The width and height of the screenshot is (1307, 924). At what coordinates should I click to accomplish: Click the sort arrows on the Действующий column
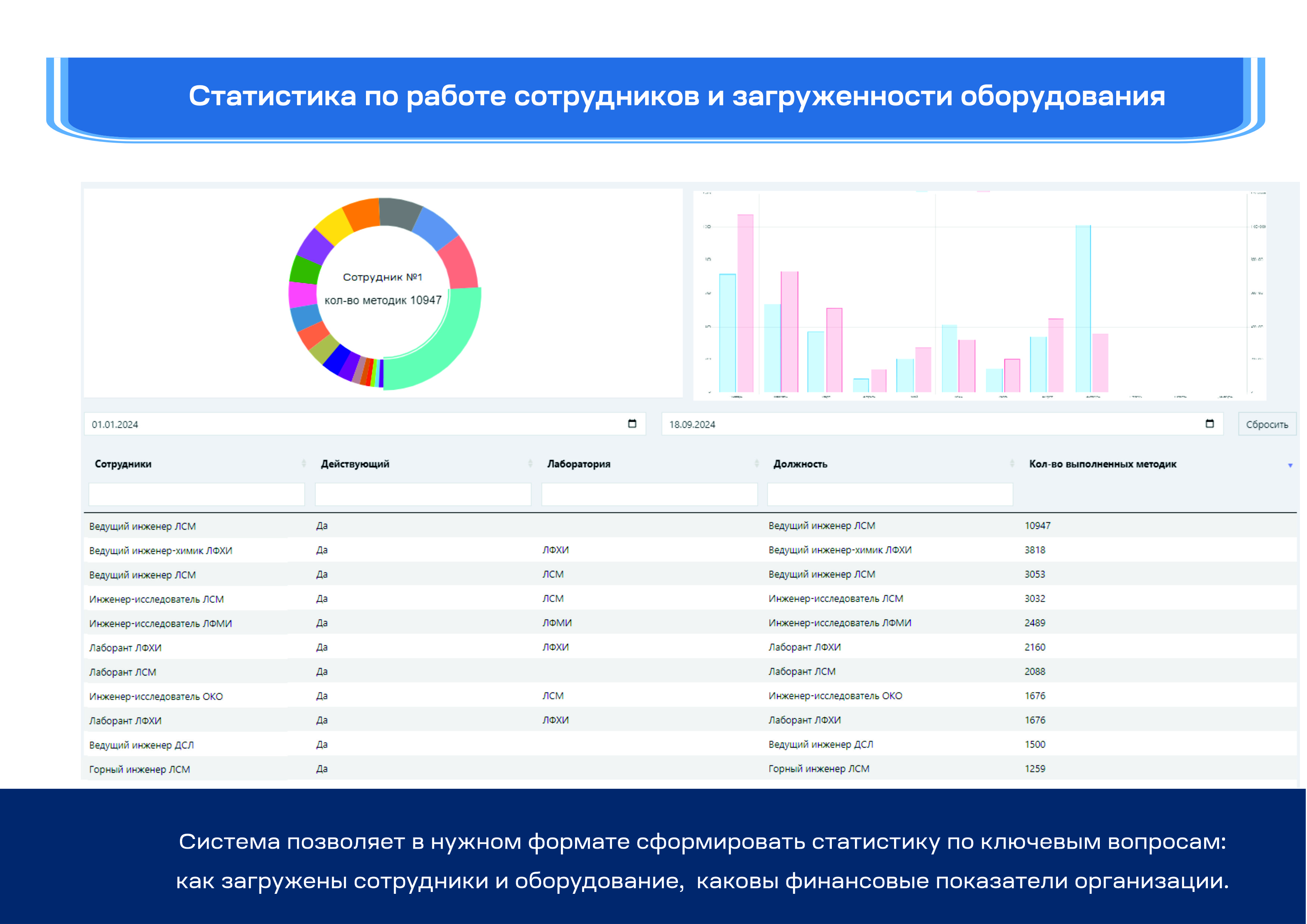(x=530, y=464)
